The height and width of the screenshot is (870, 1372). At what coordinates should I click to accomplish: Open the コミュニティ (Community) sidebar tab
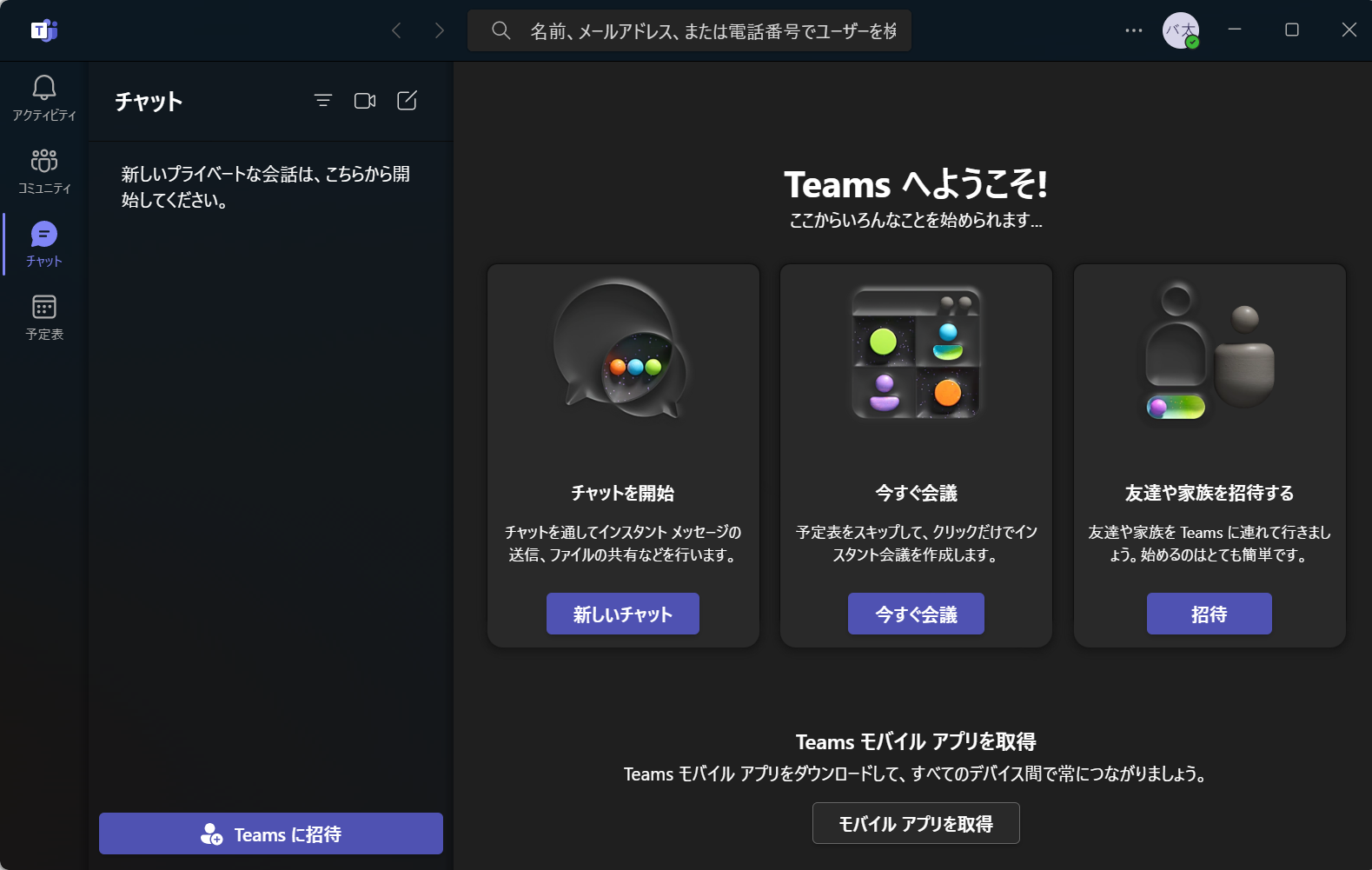[x=44, y=170]
